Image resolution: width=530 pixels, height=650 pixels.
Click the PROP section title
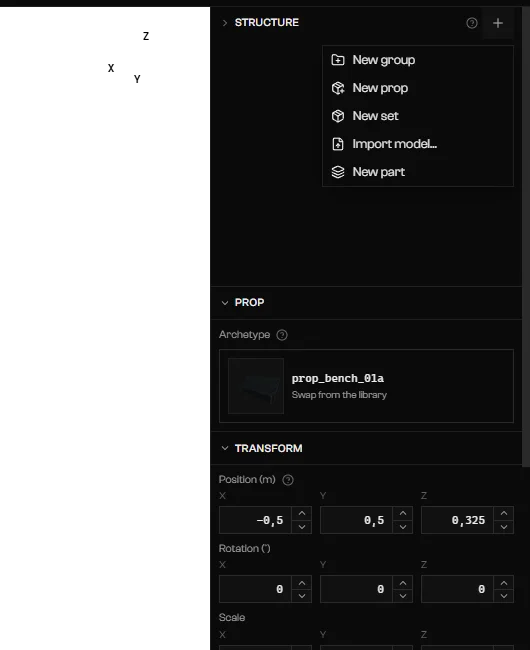tap(249, 303)
